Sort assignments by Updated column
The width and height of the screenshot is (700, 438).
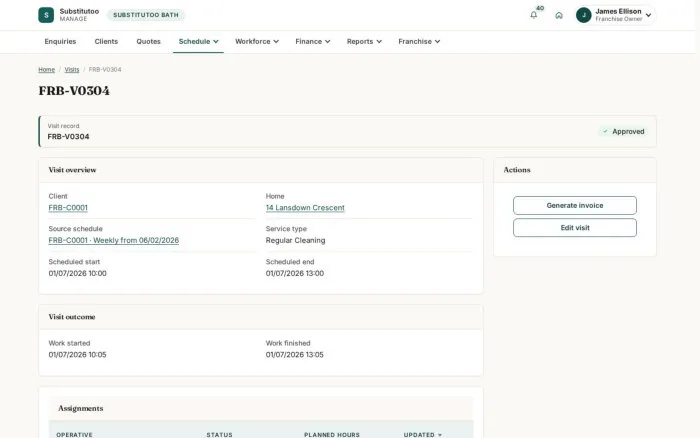(422, 434)
